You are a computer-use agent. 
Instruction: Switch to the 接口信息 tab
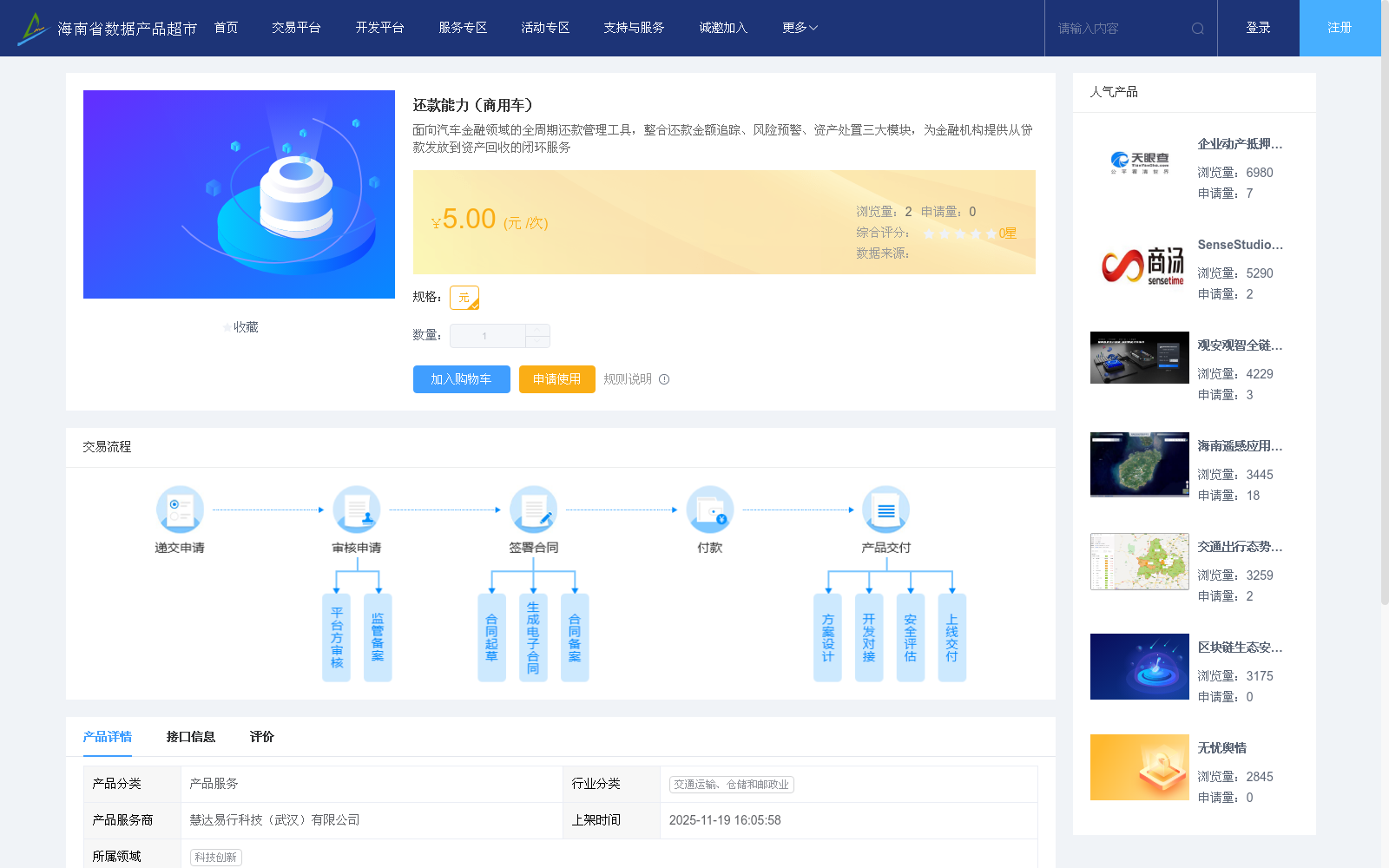coord(193,736)
